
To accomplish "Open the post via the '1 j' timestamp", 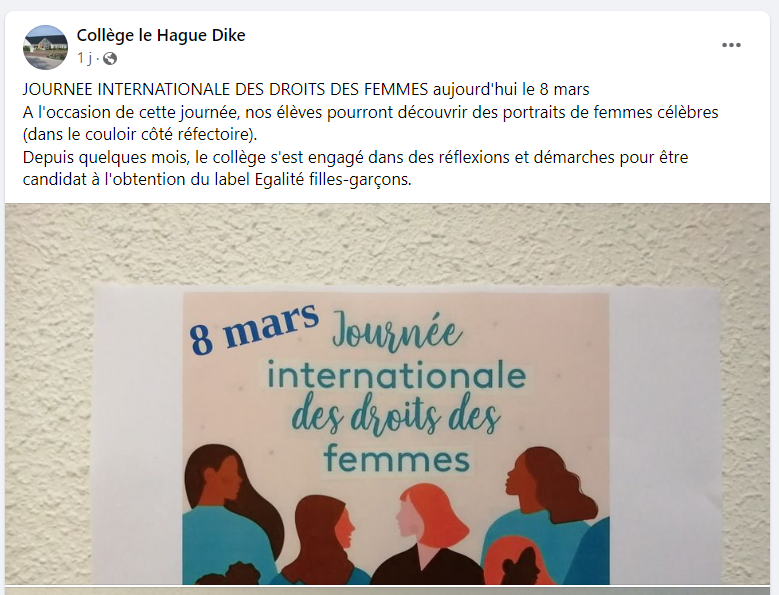I will coord(84,59).
